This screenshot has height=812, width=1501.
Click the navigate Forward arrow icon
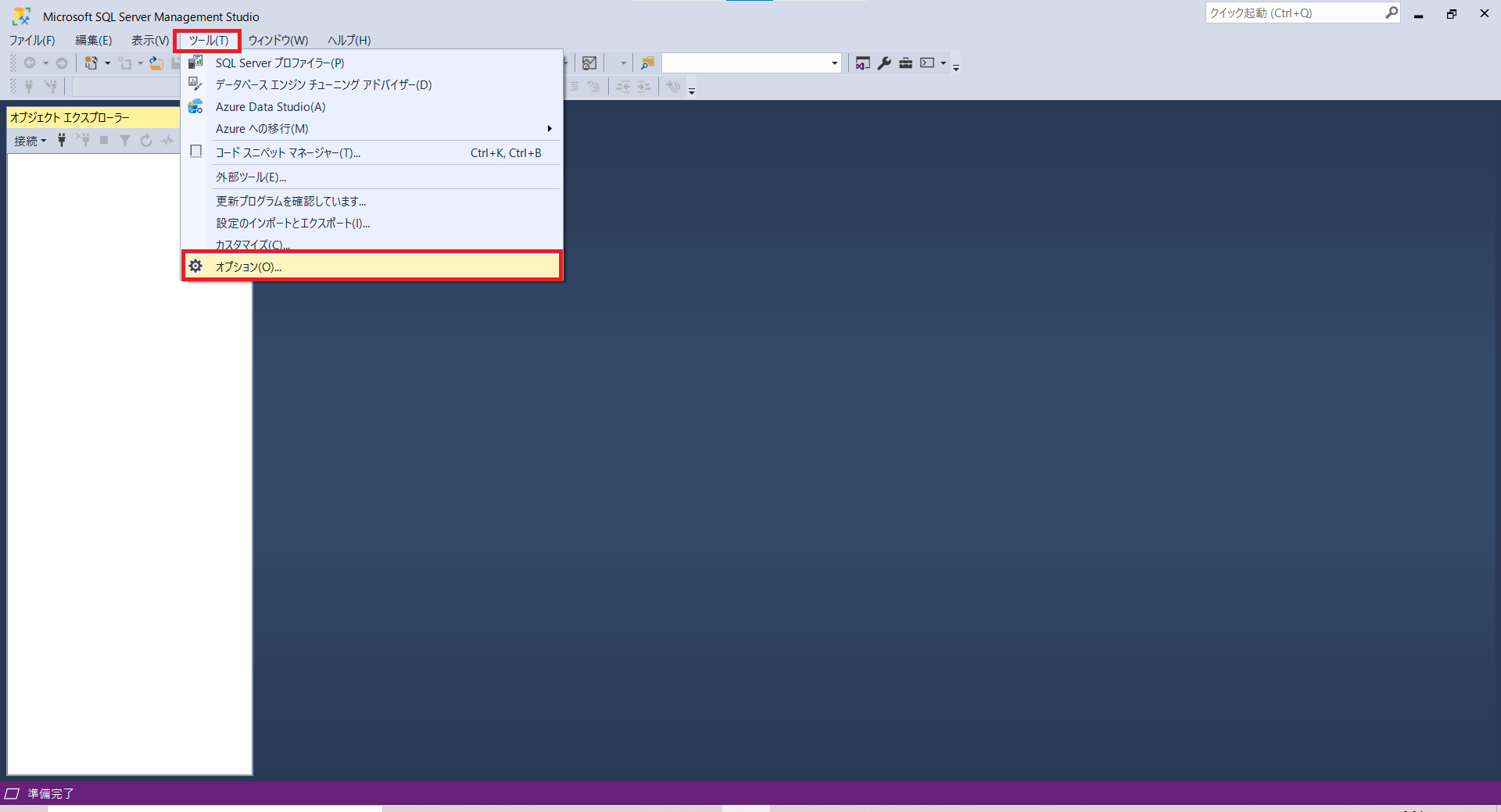tap(62, 63)
